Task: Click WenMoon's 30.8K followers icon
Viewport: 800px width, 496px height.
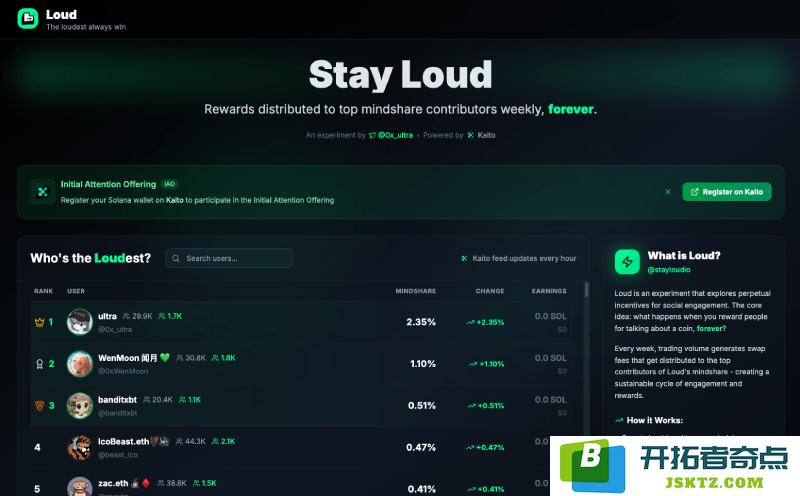Action: click(180, 358)
